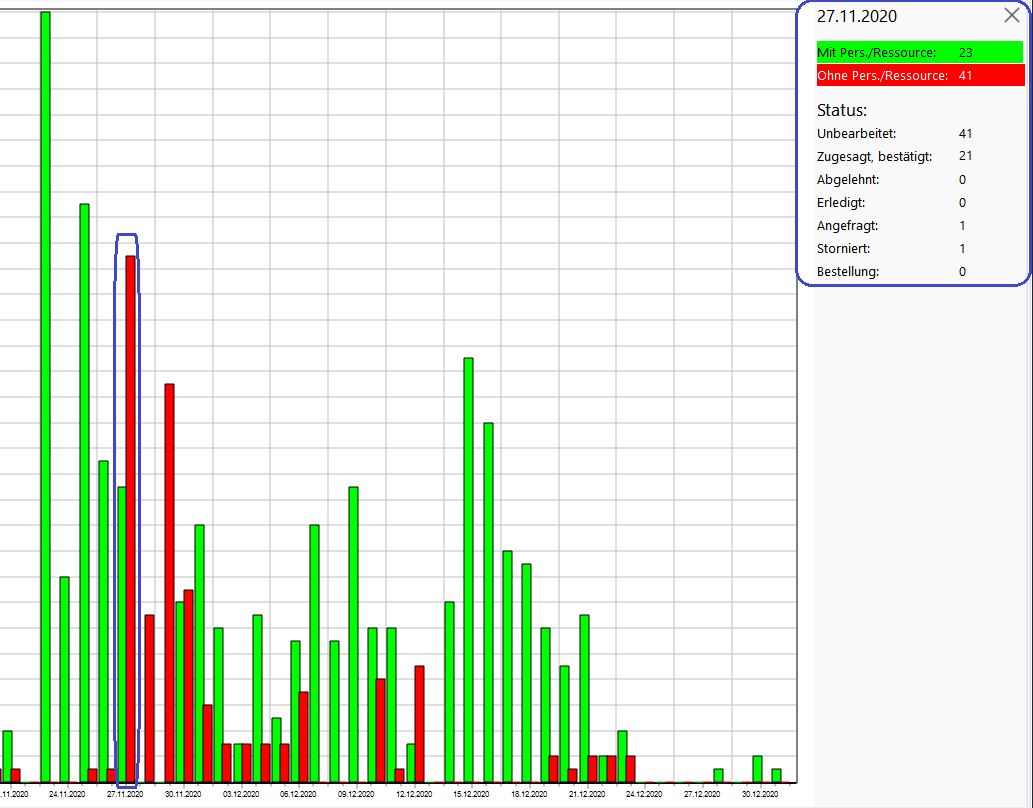
Task: Click axis label 24.12.2020
Action: 644,794
